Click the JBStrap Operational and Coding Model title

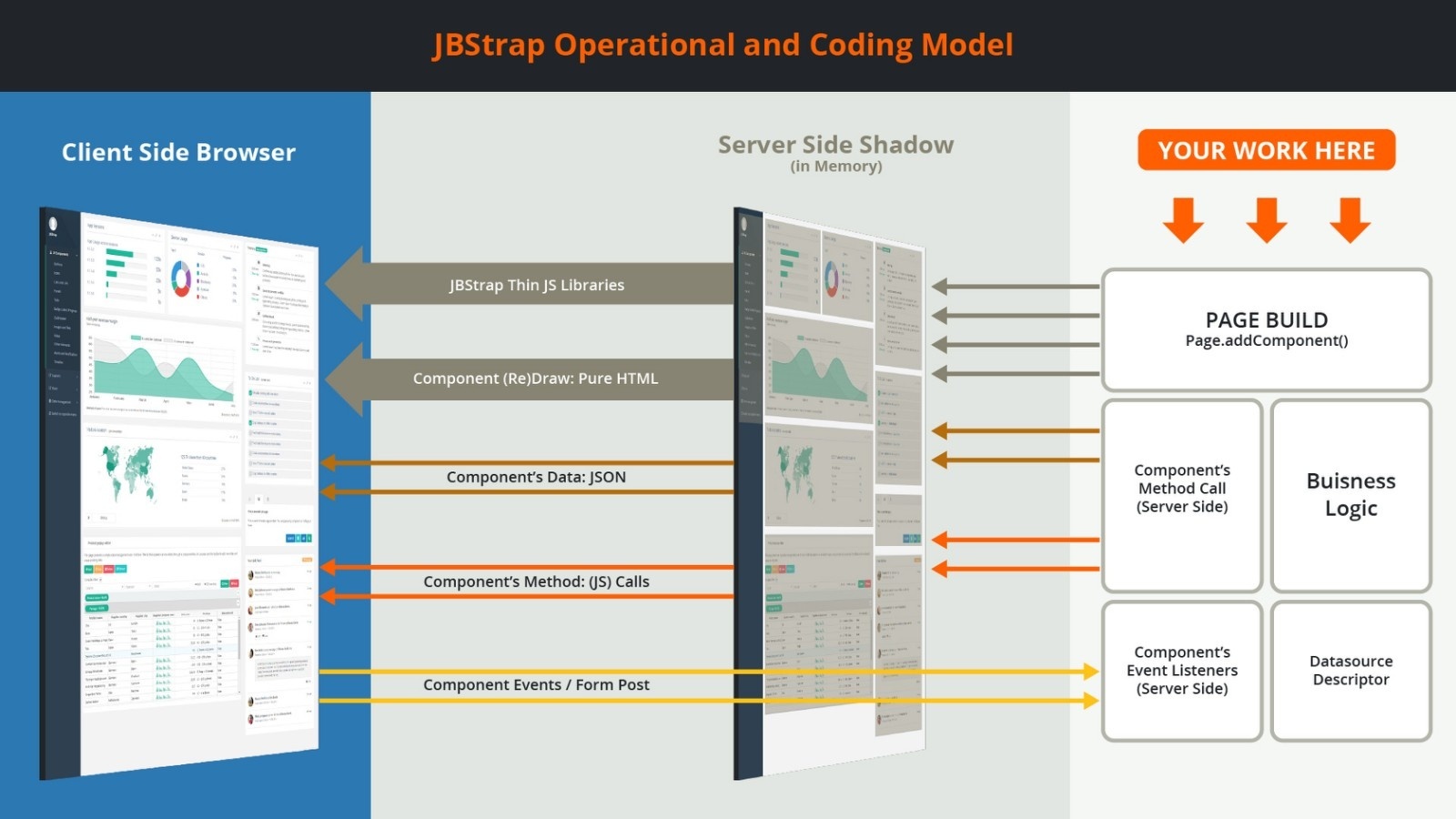coord(723,45)
